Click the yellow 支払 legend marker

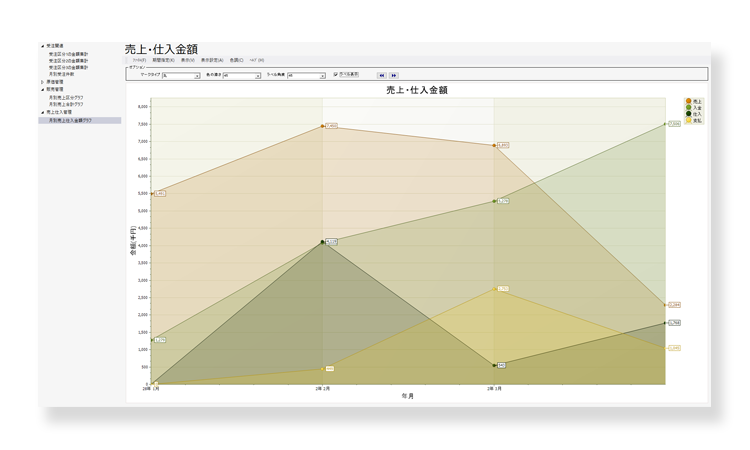[688, 120]
